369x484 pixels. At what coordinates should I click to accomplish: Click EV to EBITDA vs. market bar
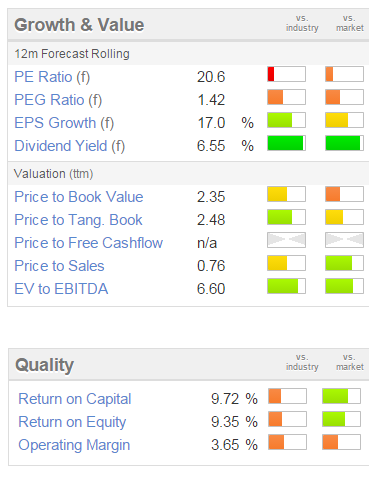coord(344,286)
